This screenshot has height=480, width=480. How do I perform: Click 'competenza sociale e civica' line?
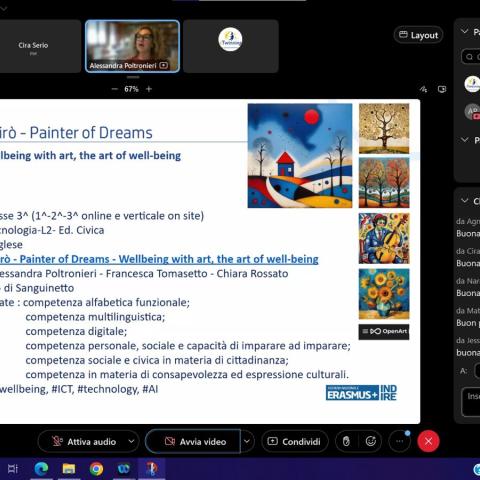[x=157, y=360]
